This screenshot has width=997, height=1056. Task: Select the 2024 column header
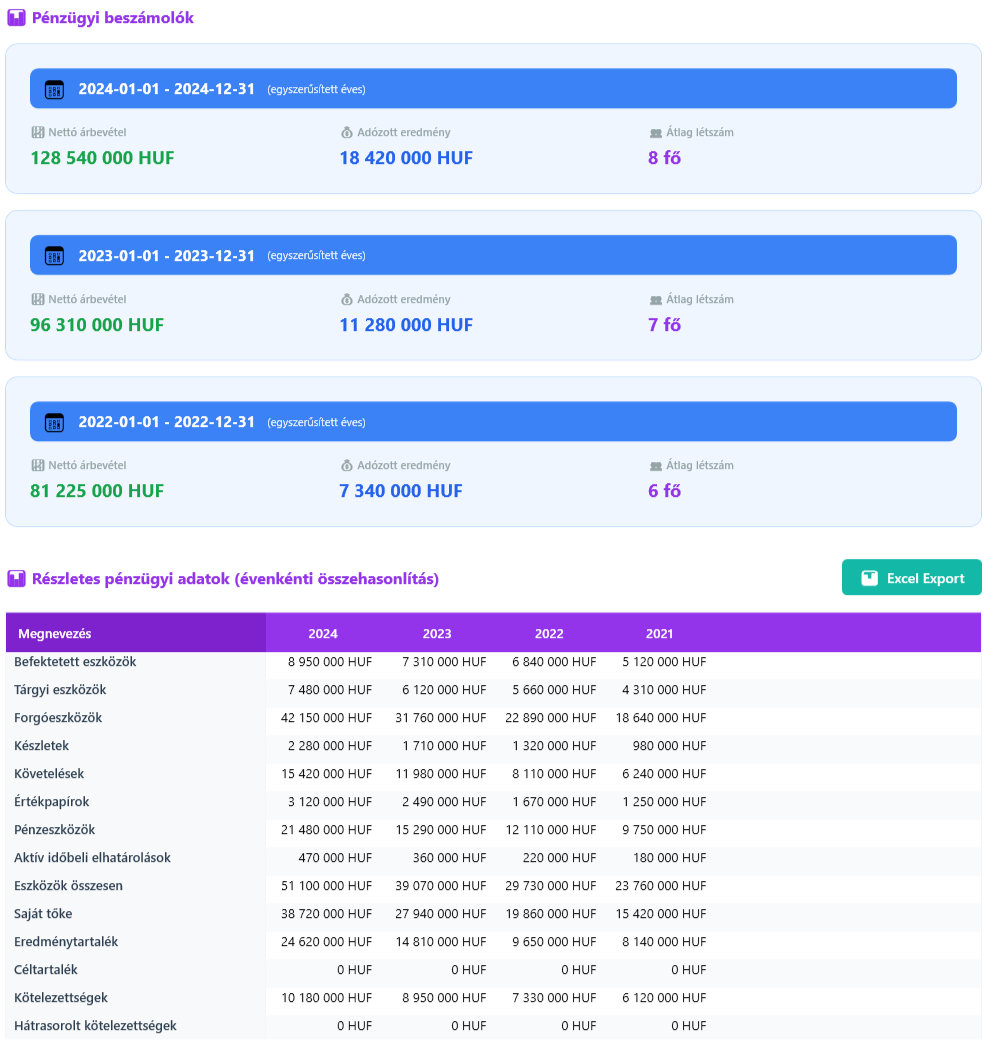323,634
